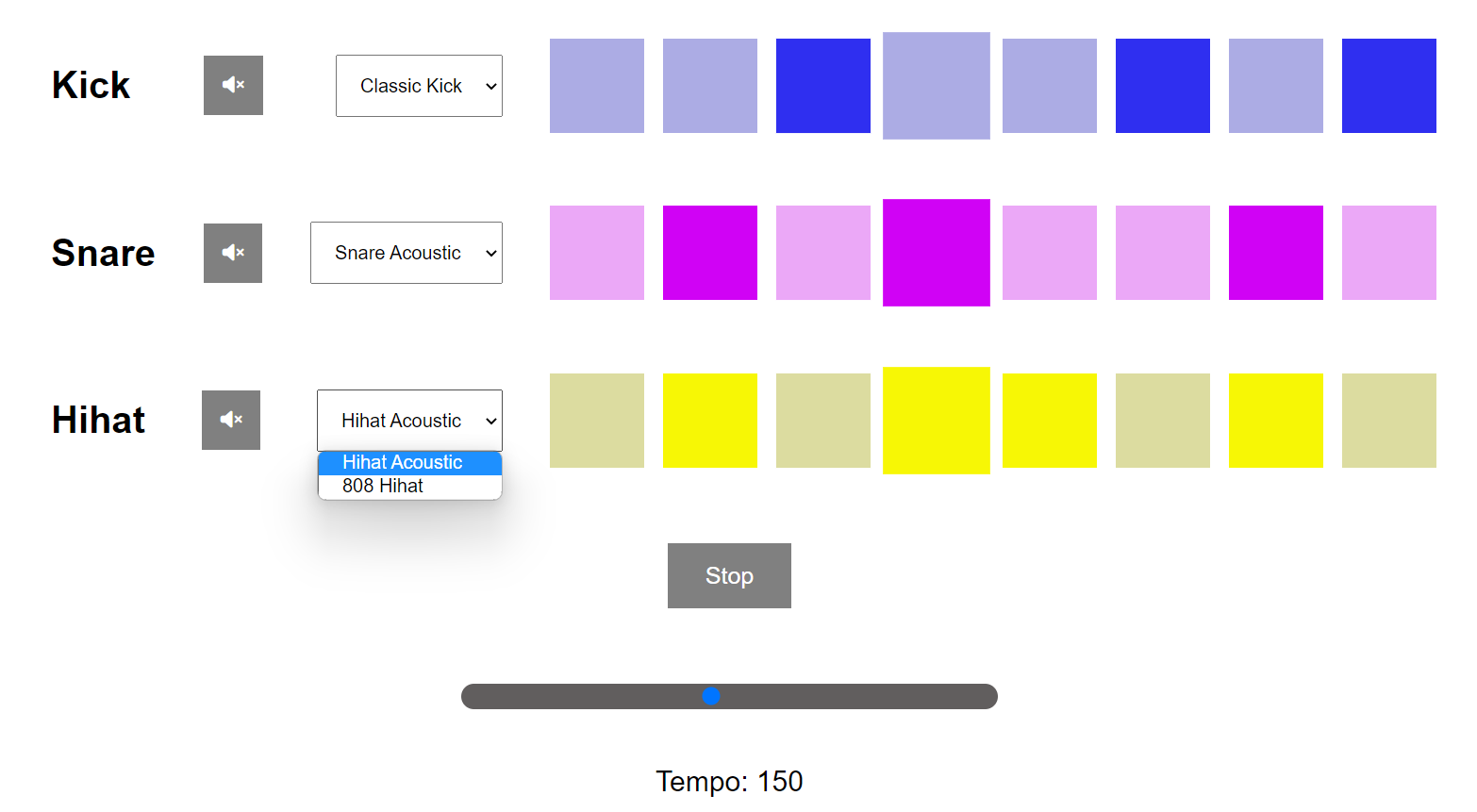Viewport: 1477px width, 812px height.
Task: Mute the Kick track
Action: tap(233, 85)
